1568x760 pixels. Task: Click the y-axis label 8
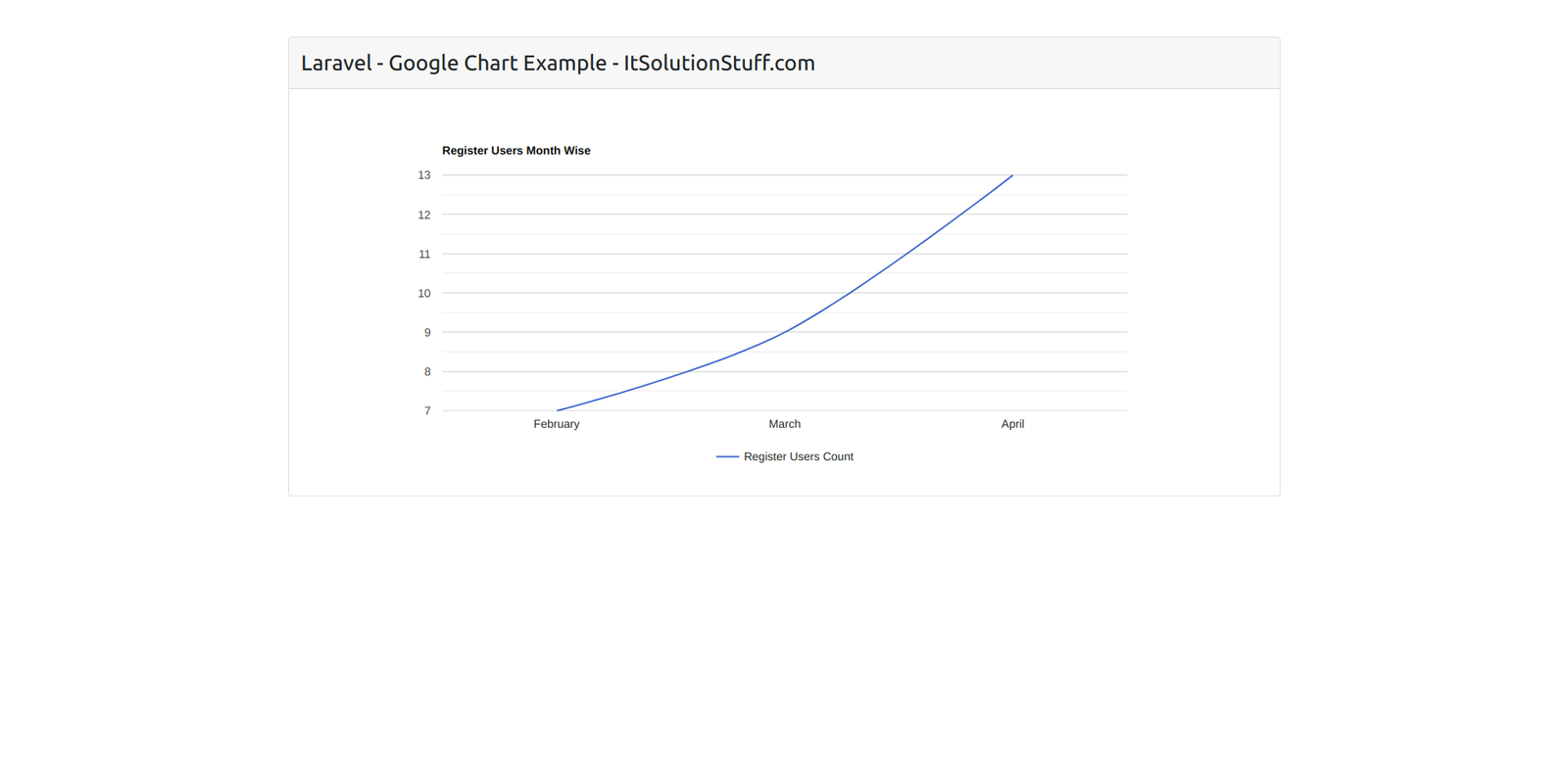(427, 371)
